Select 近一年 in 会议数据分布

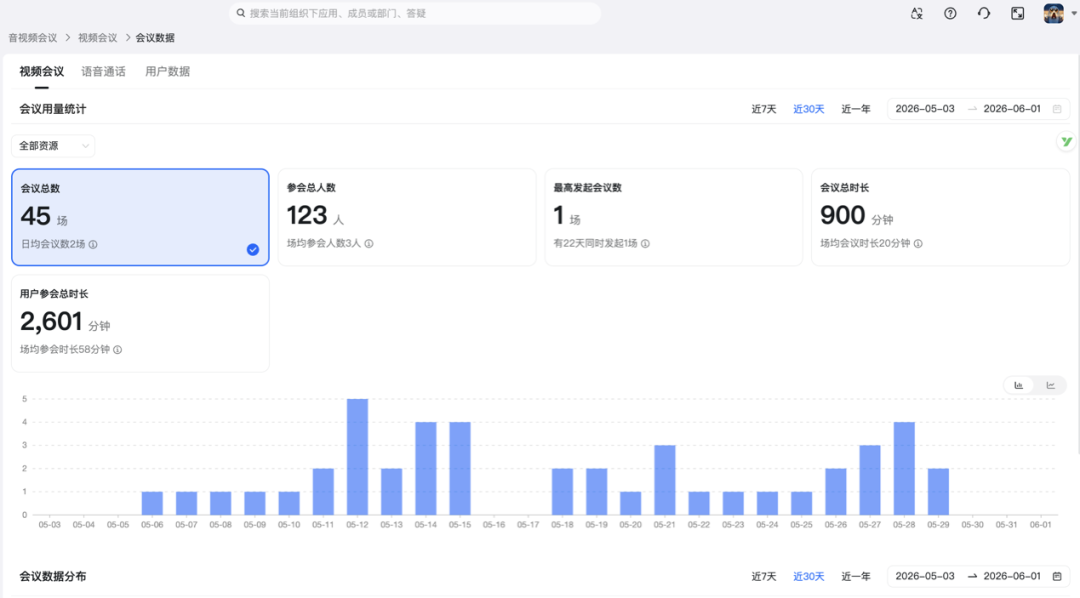click(x=855, y=576)
